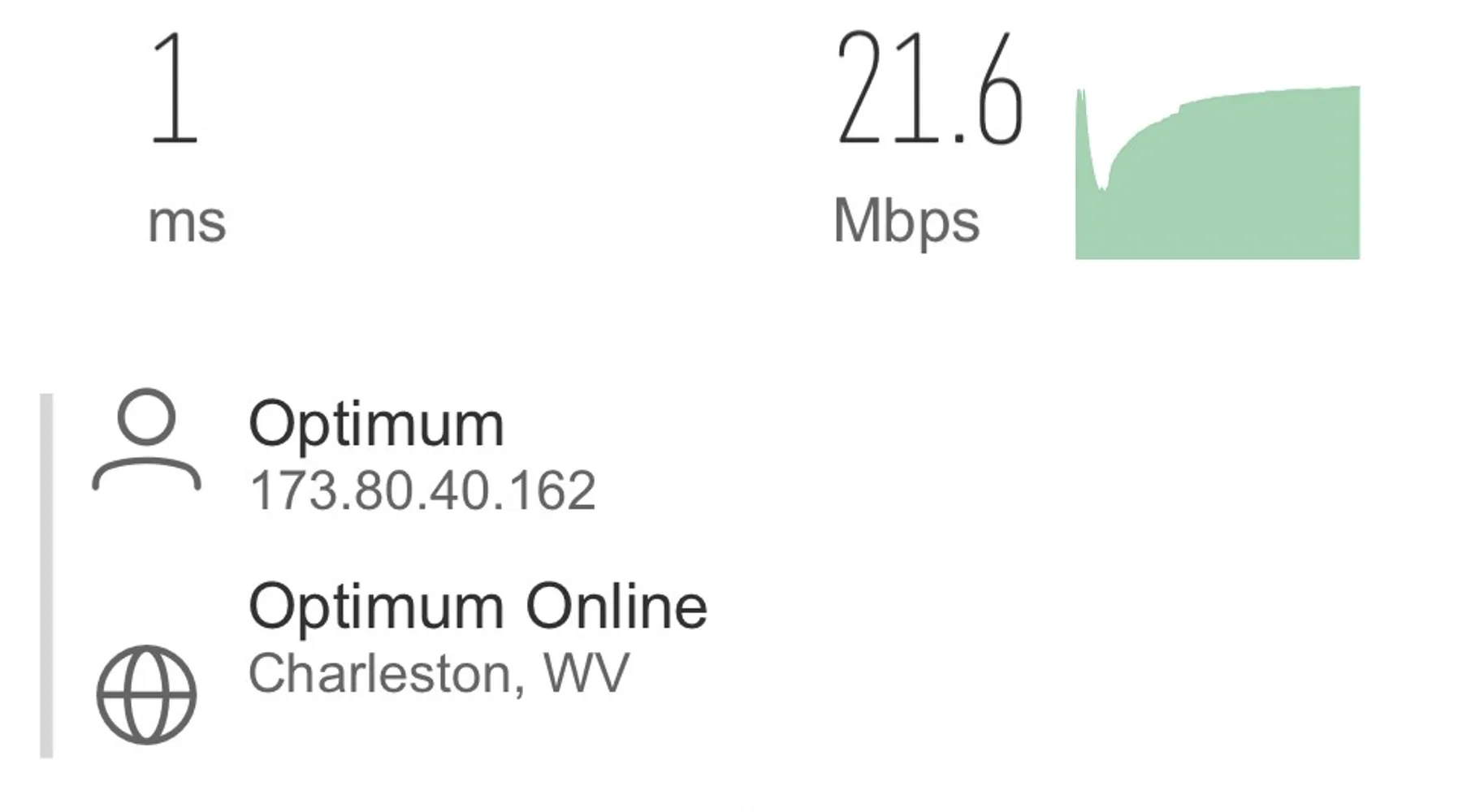Click the head circle of the user icon
Image resolution: width=1462 pixels, height=812 pixels.
point(146,417)
